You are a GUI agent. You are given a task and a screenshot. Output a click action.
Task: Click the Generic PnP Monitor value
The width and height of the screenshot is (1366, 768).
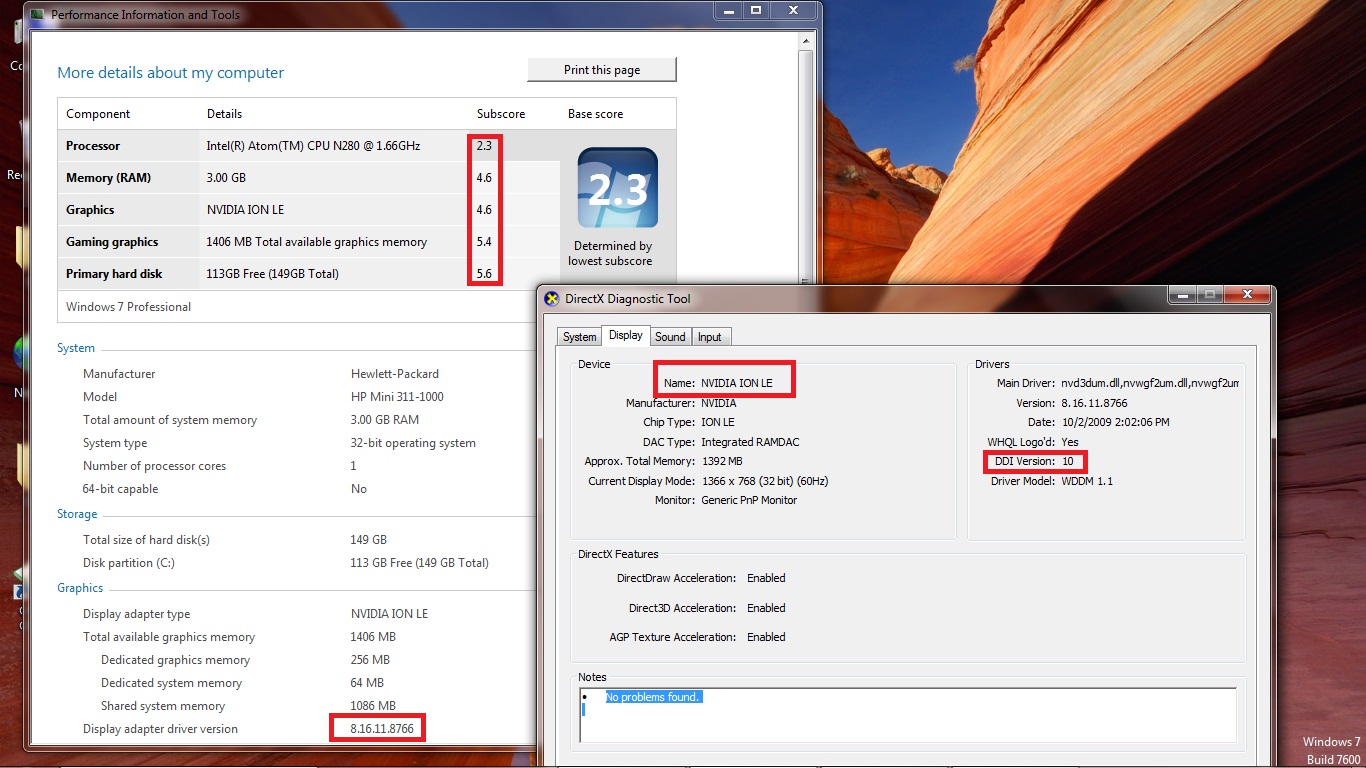point(749,500)
